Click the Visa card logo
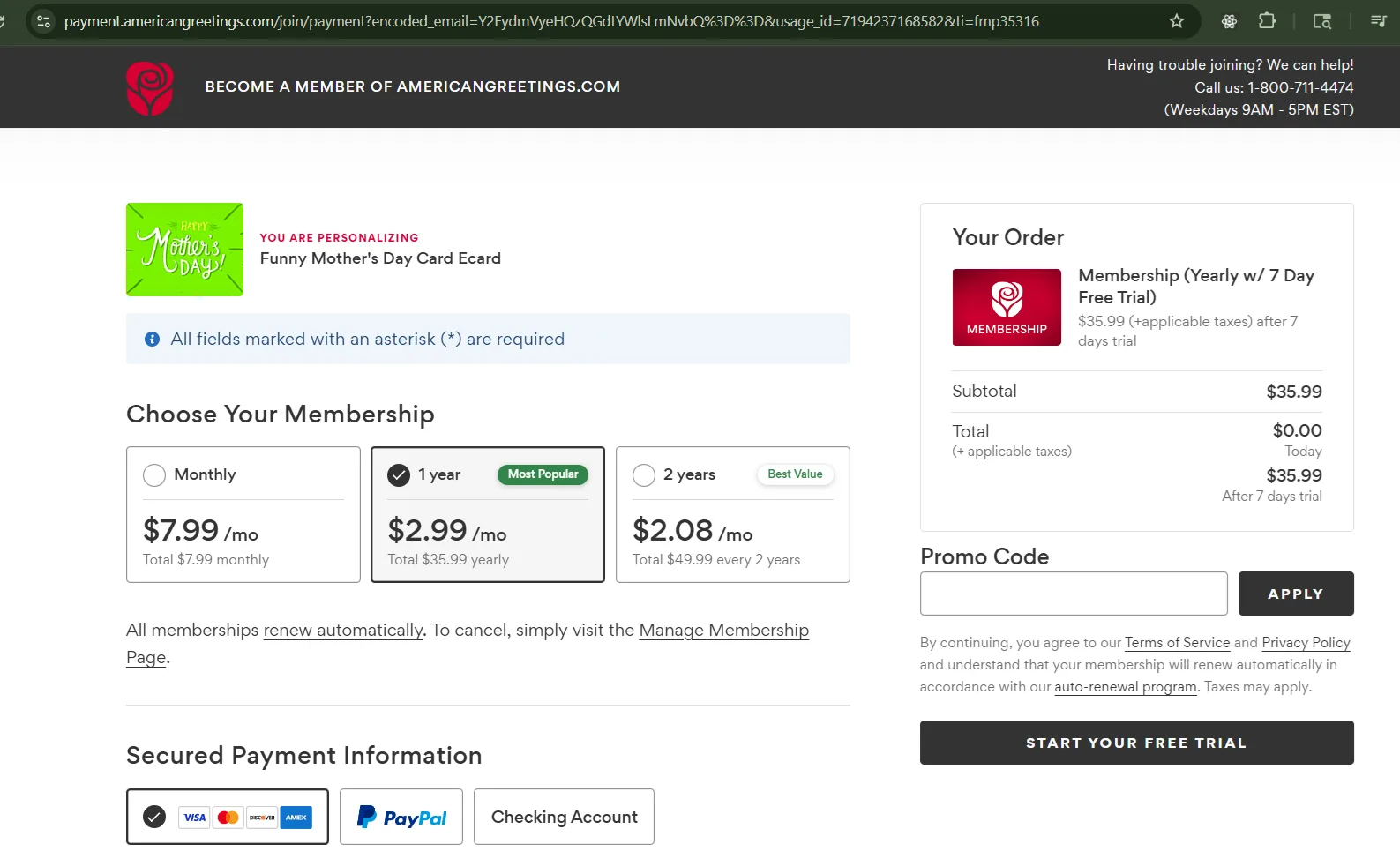This screenshot has height=859, width=1400. (194, 818)
